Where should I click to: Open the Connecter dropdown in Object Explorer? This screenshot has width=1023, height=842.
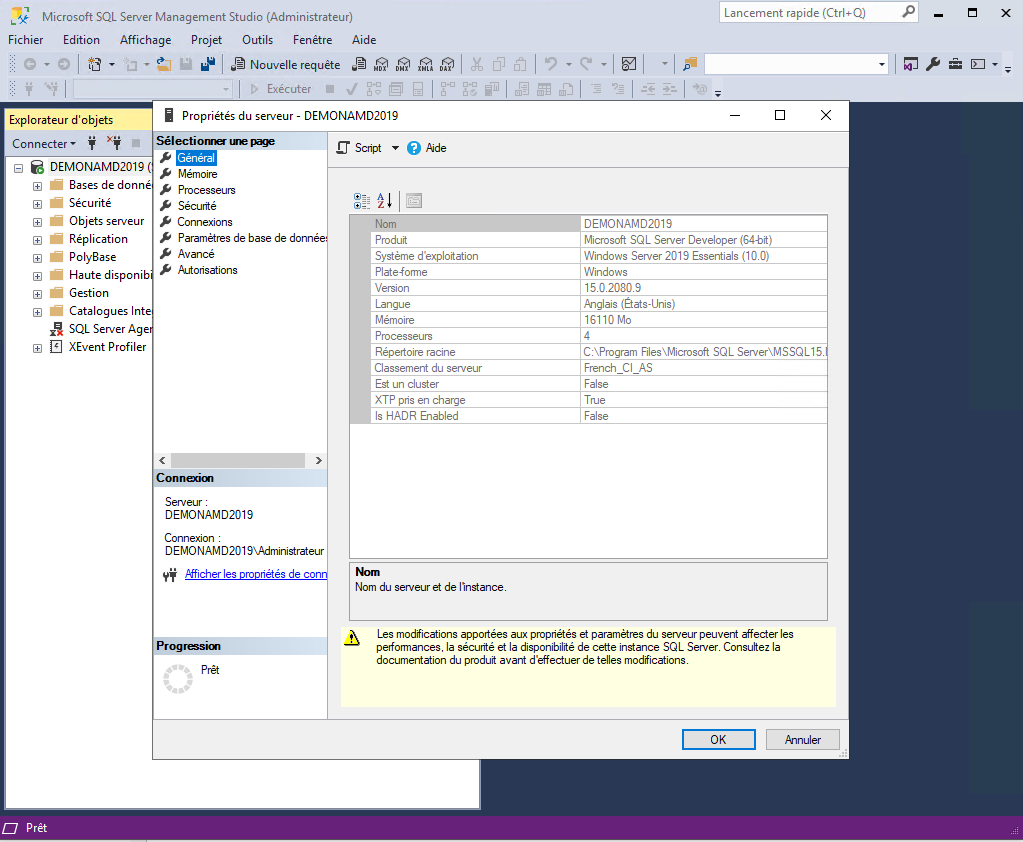(44, 143)
